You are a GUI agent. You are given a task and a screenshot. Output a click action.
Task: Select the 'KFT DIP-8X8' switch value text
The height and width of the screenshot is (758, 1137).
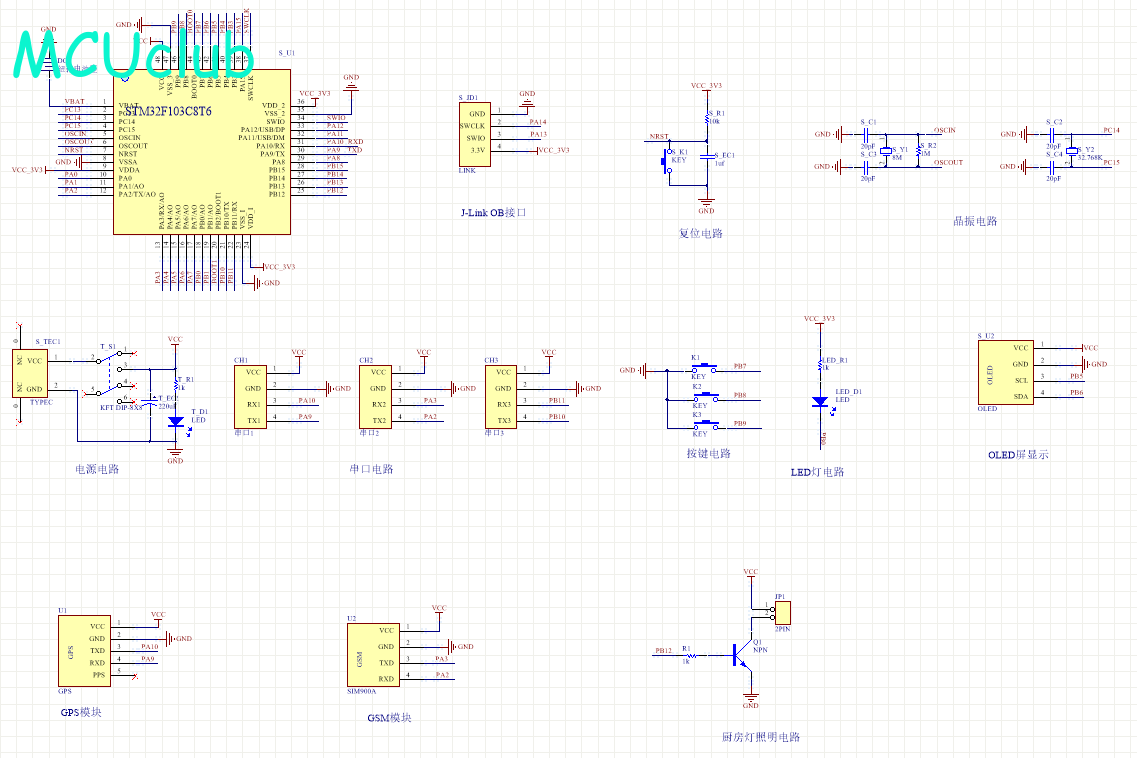point(121,408)
